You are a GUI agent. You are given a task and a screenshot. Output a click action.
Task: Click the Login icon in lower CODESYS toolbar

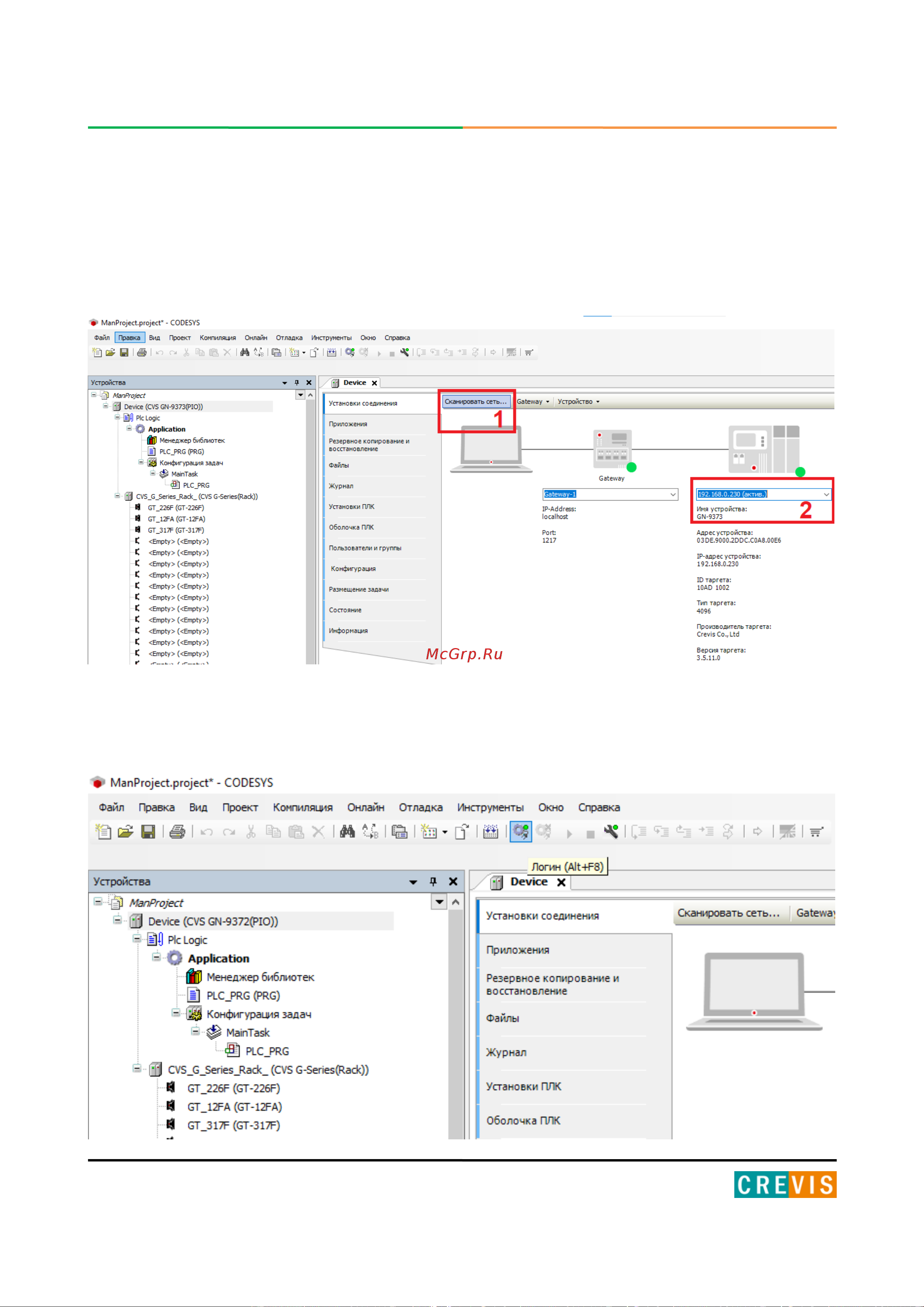(x=520, y=832)
